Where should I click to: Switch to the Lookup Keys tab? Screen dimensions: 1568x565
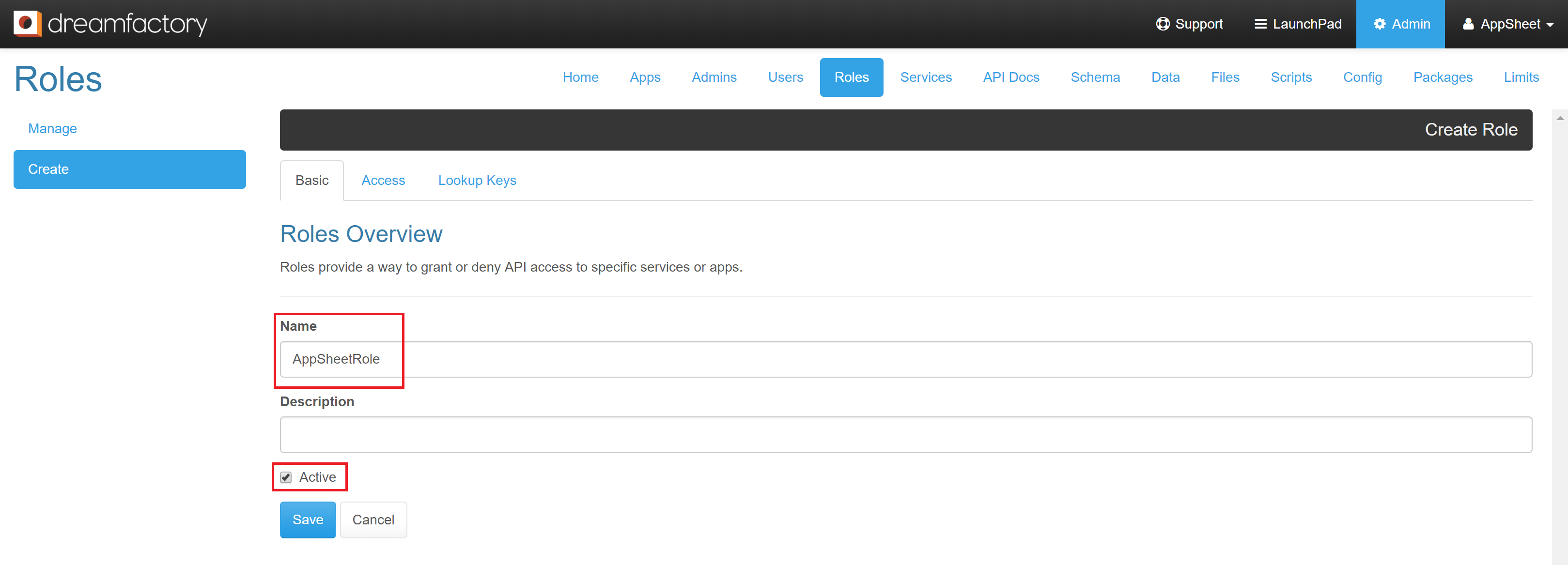(x=477, y=180)
